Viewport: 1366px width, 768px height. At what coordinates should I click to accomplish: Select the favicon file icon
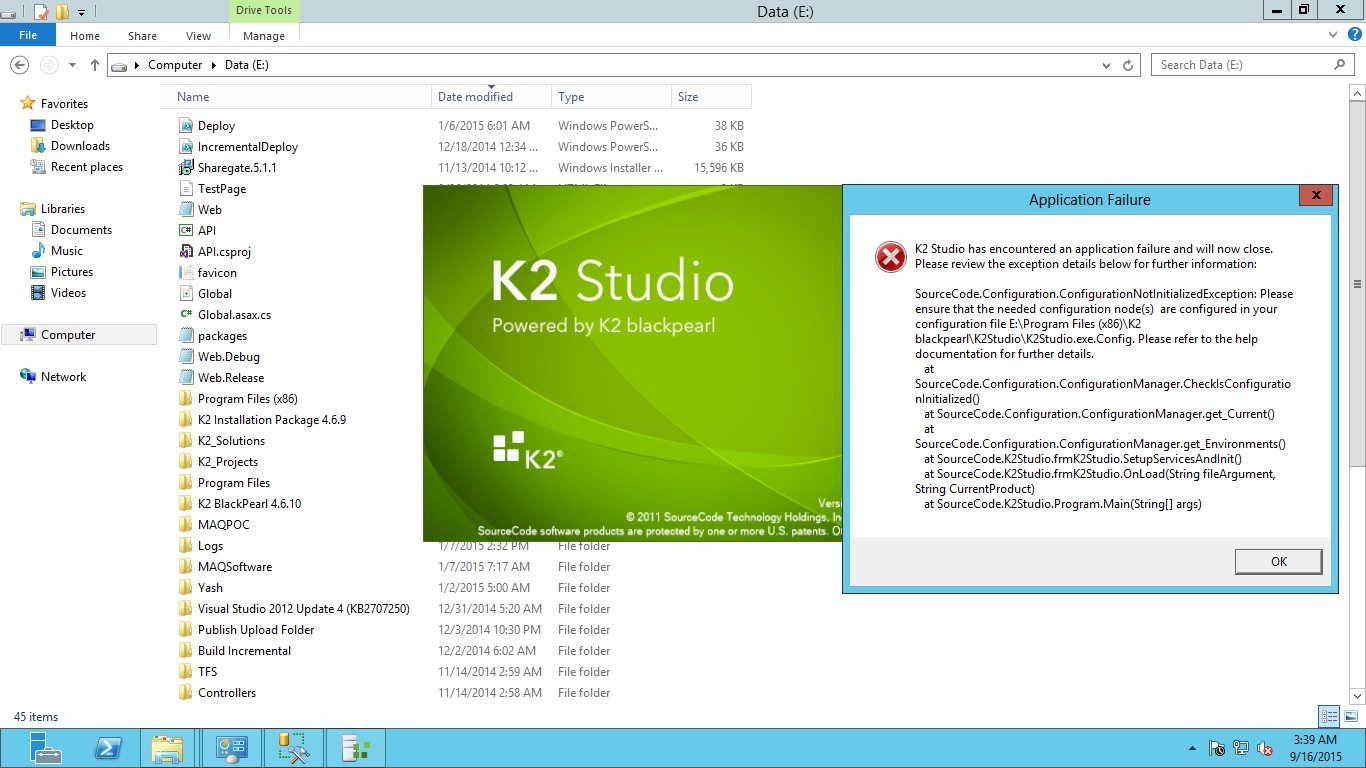(185, 273)
